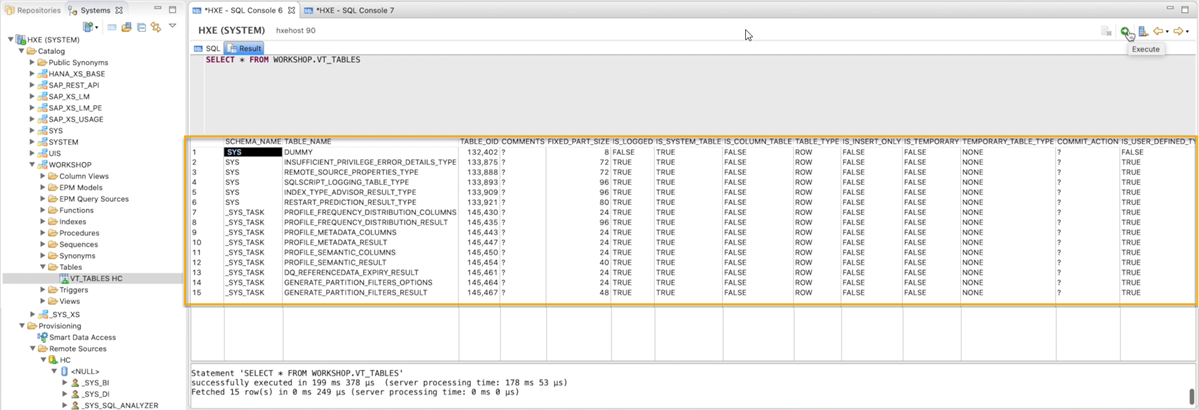Click the TABLE_NAME column header
Viewport: 1199px width, 410px height.
pyautogui.click(x=370, y=142)
